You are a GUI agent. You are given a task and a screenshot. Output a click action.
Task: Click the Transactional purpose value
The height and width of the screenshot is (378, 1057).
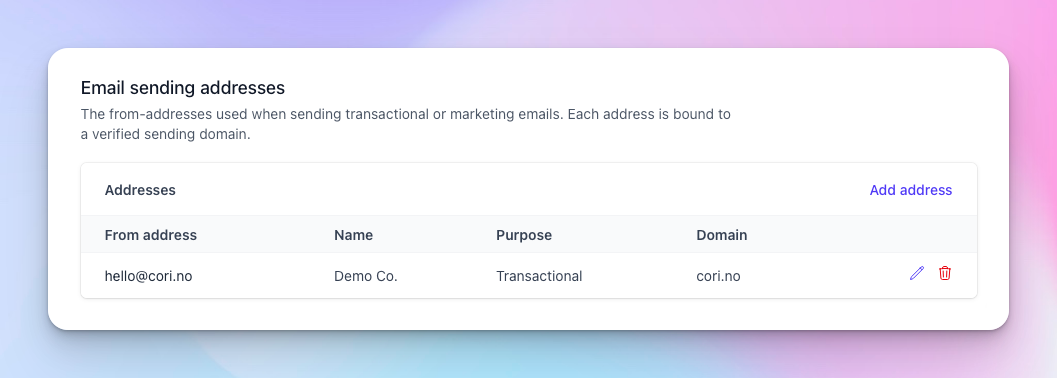[539, 276]
